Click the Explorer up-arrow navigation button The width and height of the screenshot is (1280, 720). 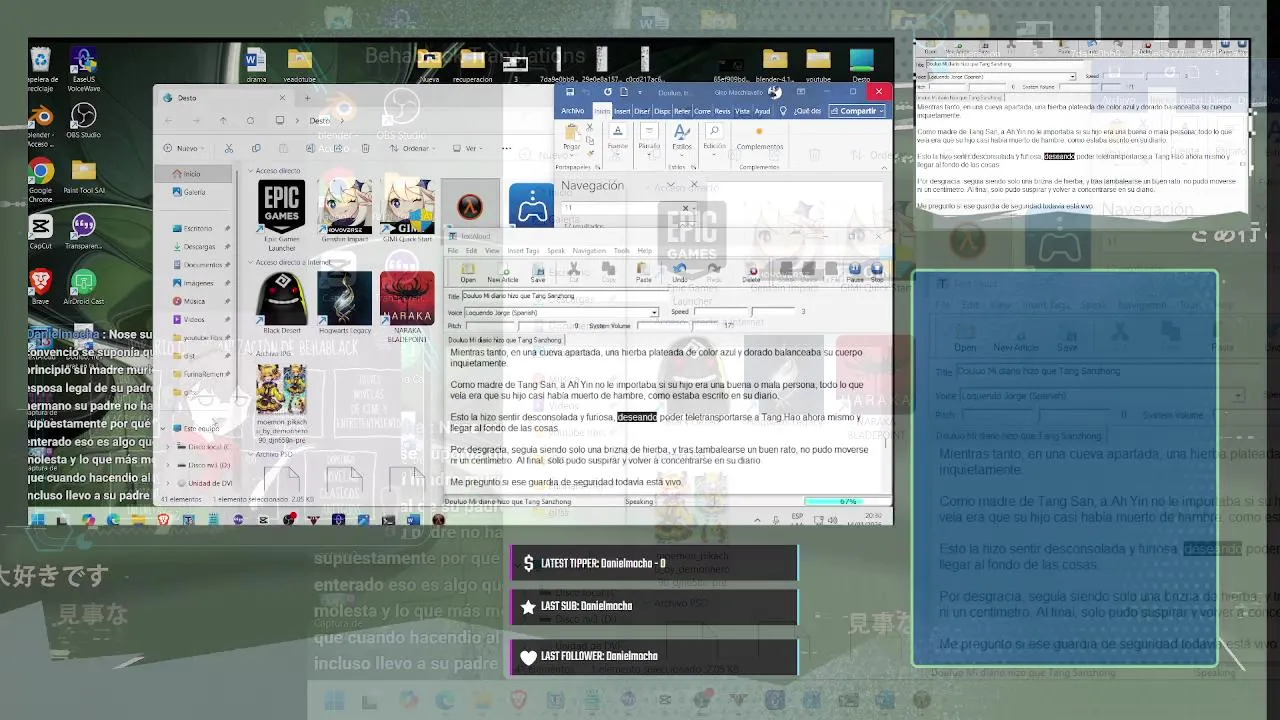[x=223, y=120]
